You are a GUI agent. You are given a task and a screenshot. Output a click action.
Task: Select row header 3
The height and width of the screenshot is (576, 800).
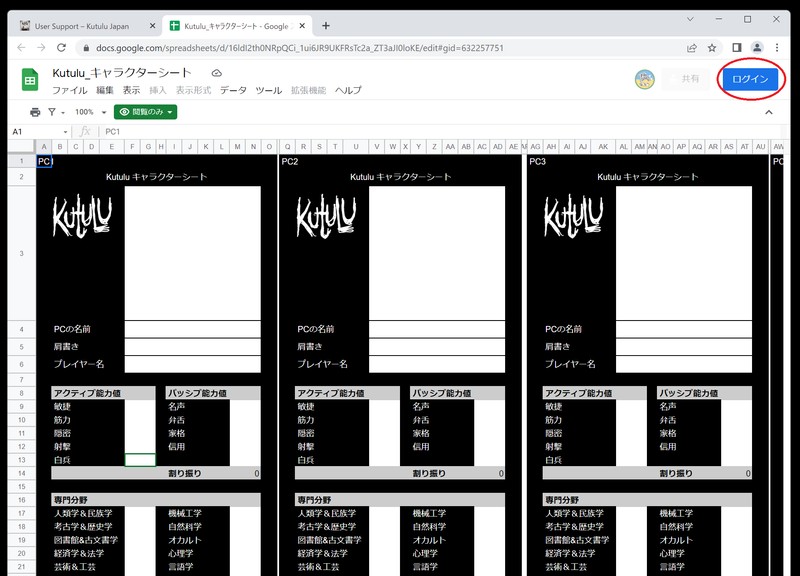21,253
